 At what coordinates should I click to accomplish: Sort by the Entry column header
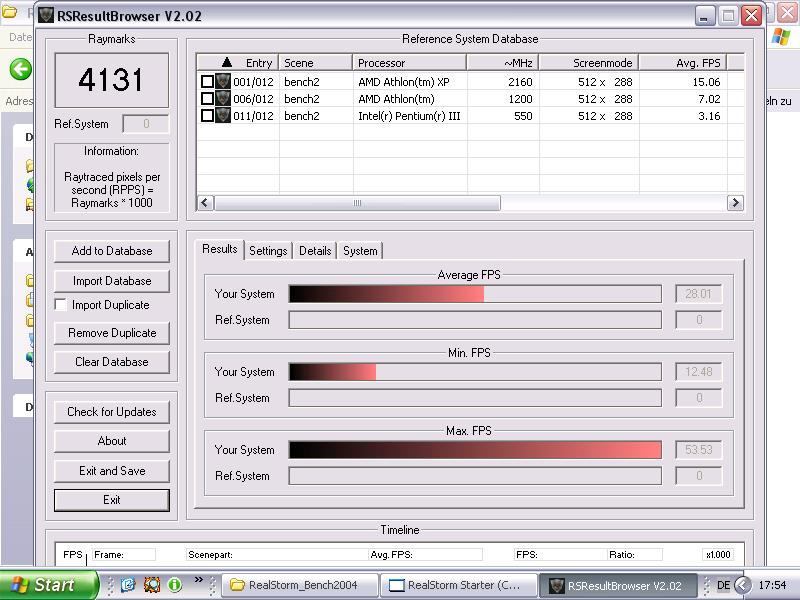pos(238,63)
